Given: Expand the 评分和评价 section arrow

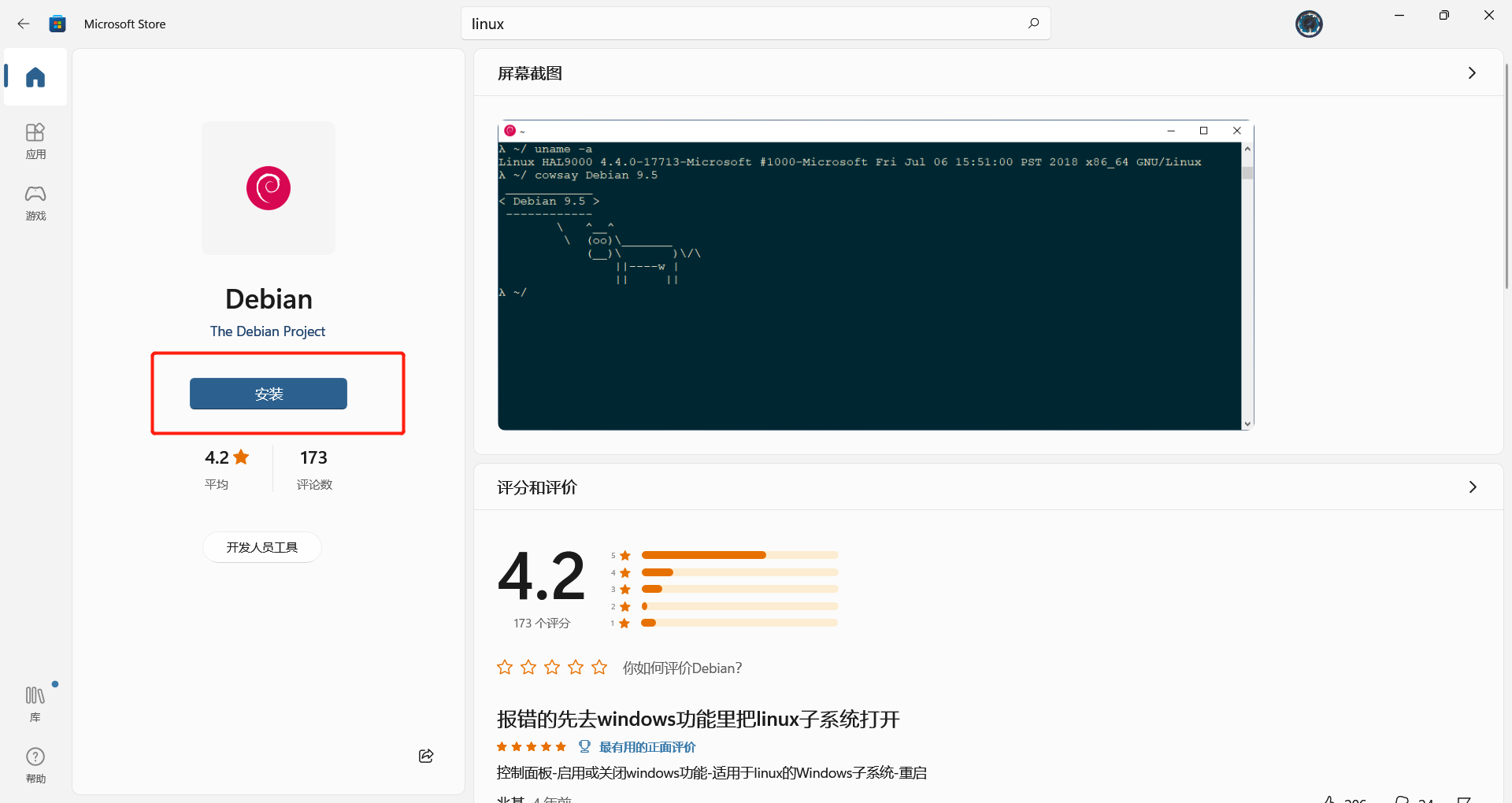Looking at the screenshot, I should 1472,487.
